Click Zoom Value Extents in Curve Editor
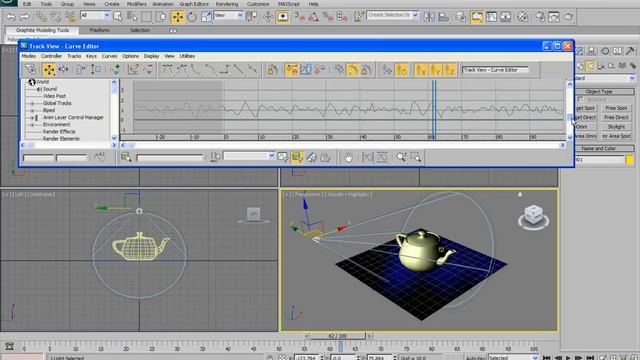Viewport: 640px width, 360px height. pyautogui.click(x=382, y=157)
